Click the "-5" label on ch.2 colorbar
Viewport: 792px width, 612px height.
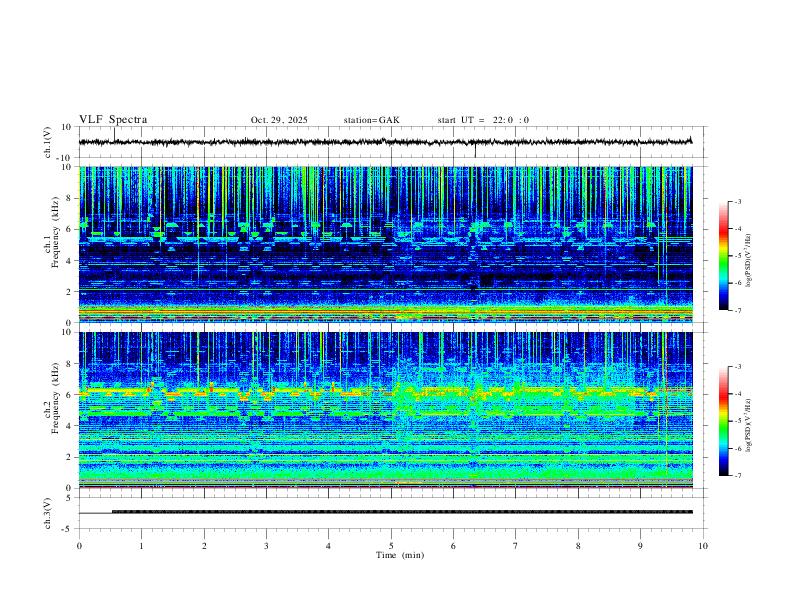click(737, 421)
